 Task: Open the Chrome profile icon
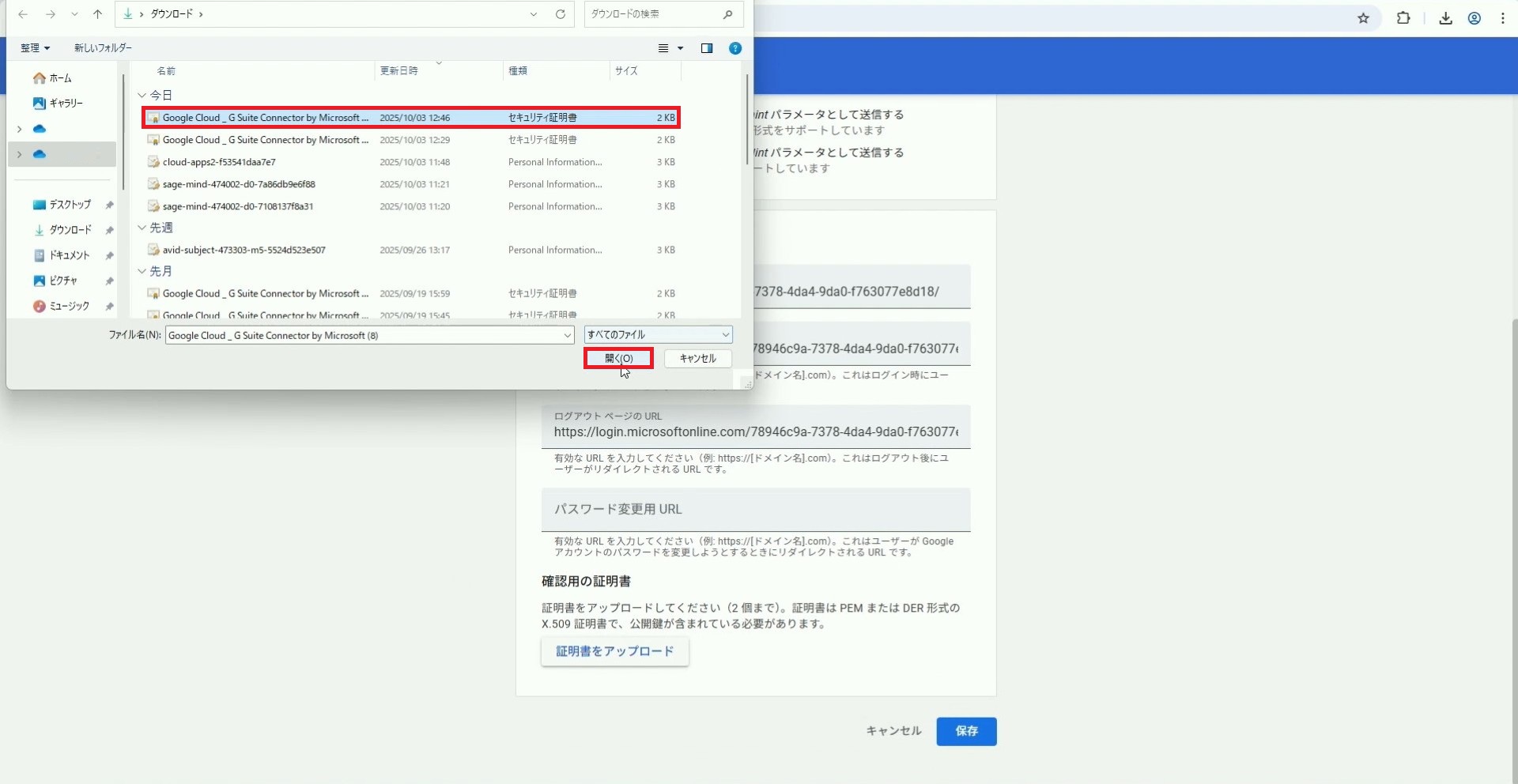pyautogui.click(x=1475, y=18)
